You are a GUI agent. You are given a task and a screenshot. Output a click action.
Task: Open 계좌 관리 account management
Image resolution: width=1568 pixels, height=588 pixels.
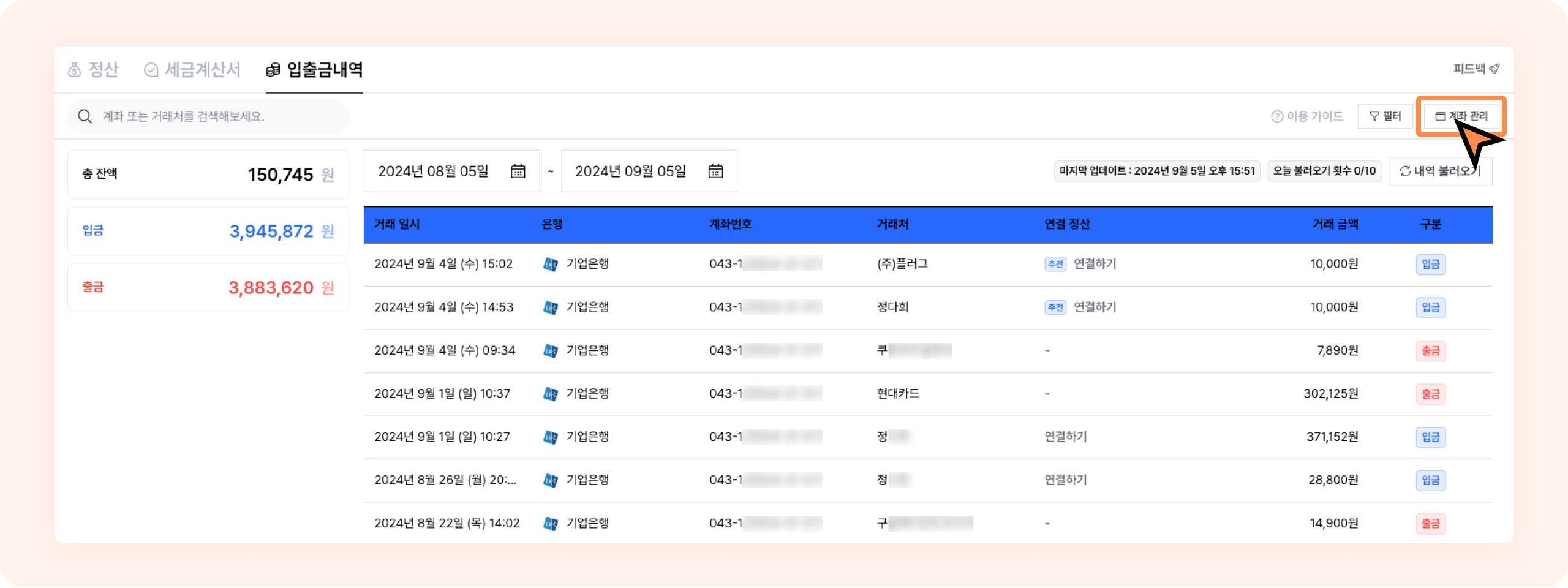point(1461,116)
